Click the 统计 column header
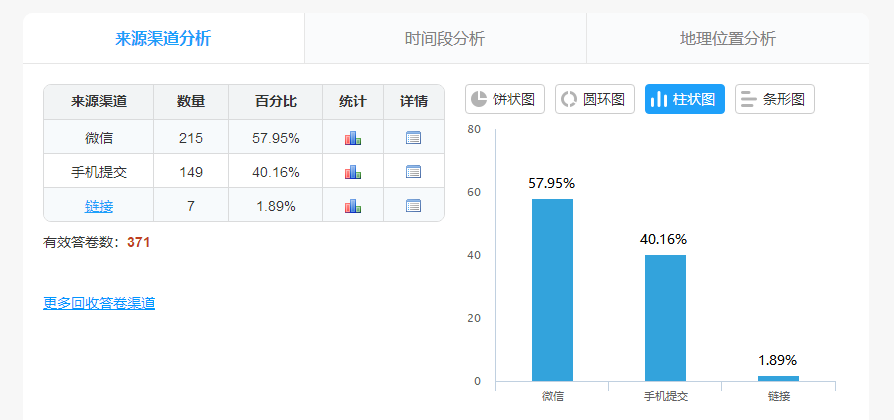This screenshot has width=894, height=420. click(353, 102)
